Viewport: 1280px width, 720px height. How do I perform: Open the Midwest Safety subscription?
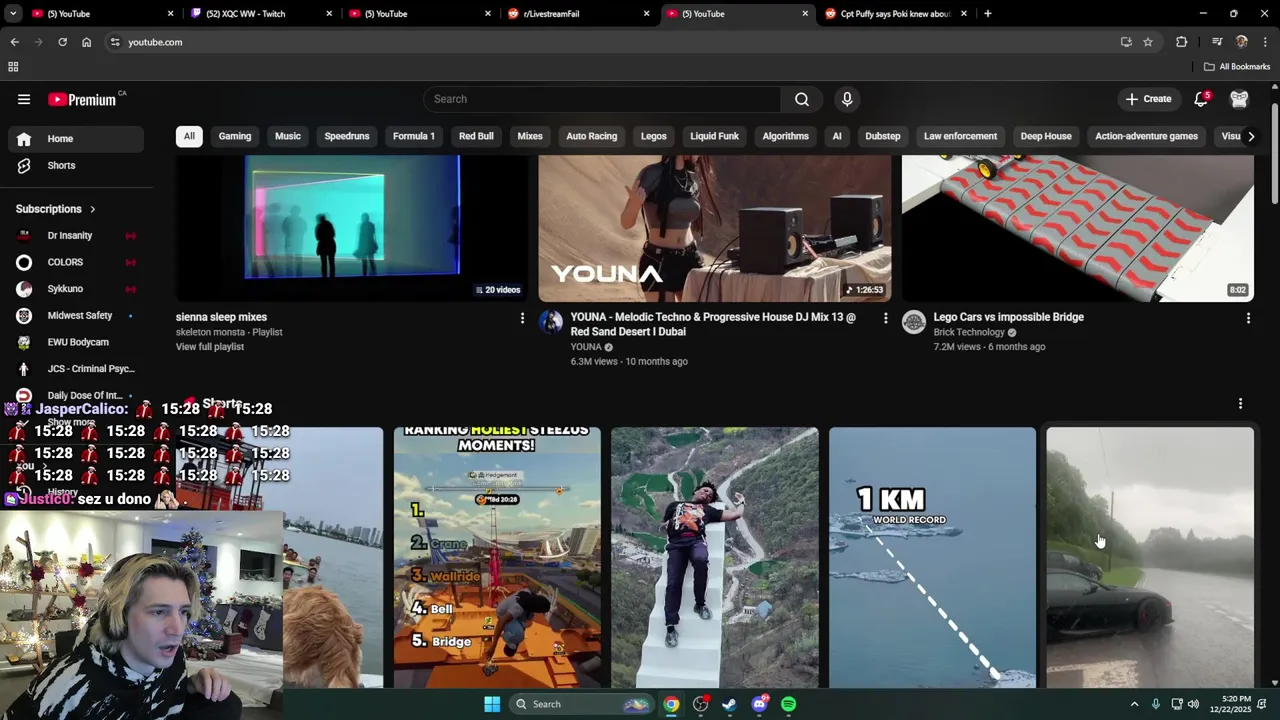point(76,315)
